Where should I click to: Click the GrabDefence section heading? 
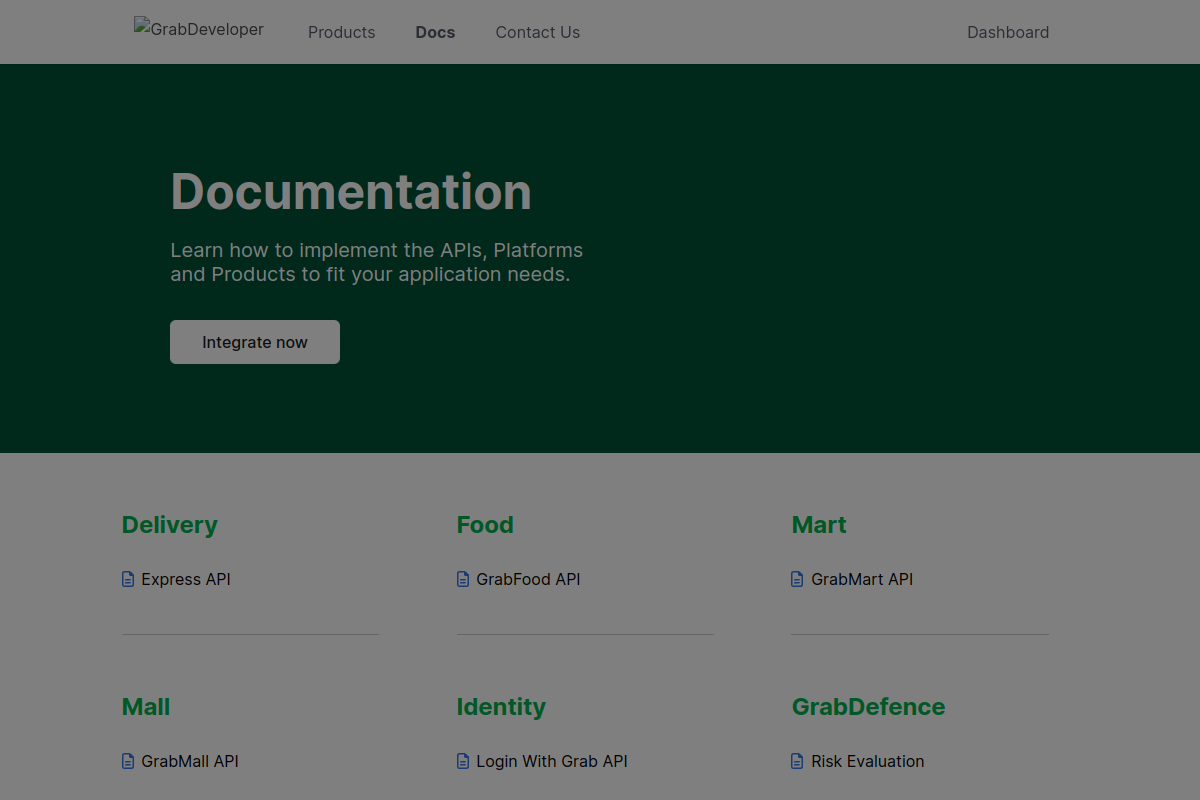click(x=868, y=707)
